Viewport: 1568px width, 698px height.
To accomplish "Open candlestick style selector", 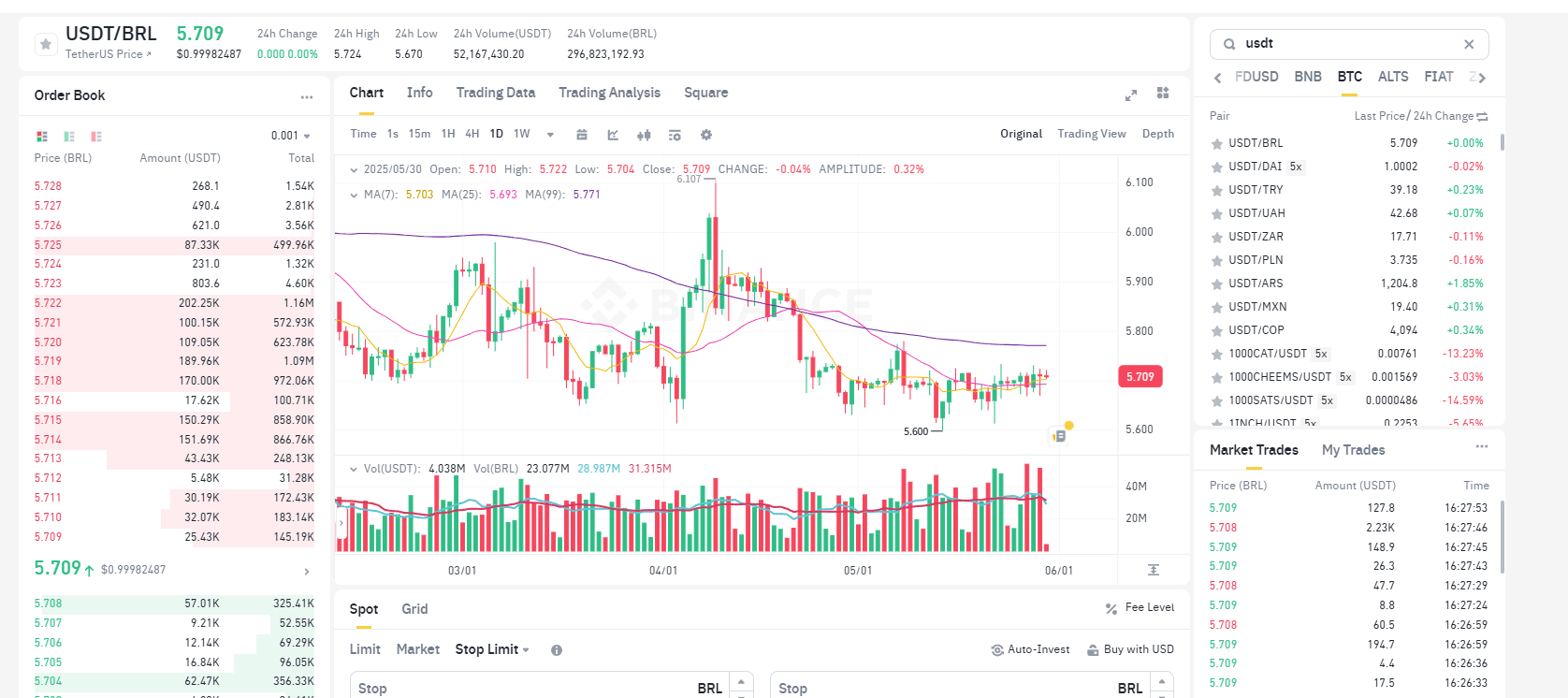I will coord(644,135).
